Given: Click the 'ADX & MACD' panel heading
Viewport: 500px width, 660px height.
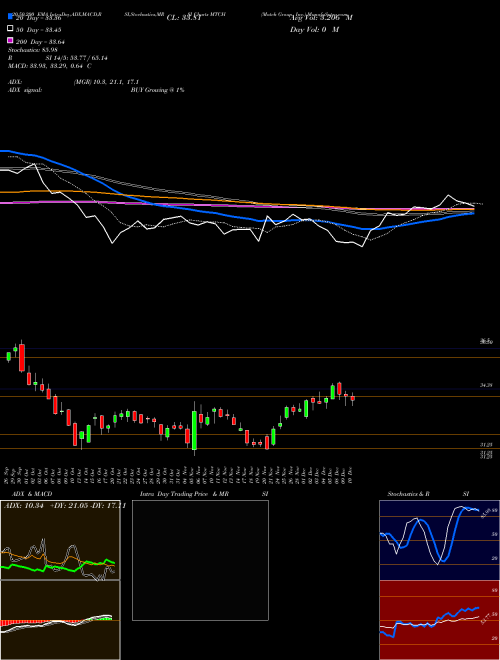Looking at the screenshot, I should [32, 494].
